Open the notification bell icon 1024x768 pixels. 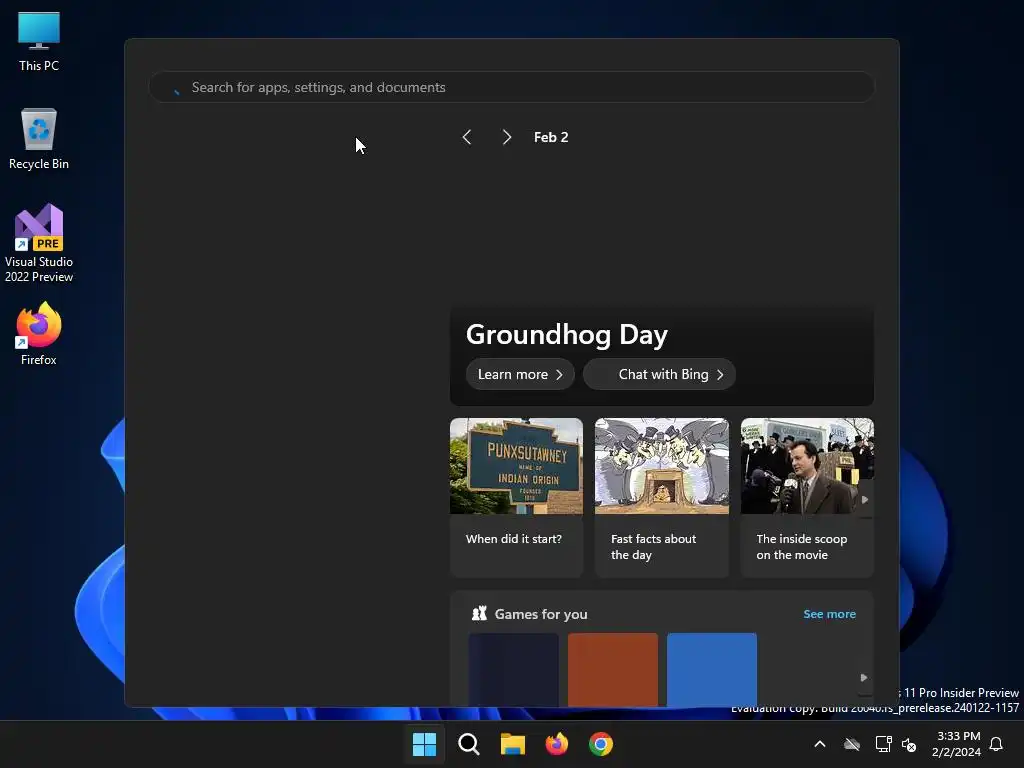click(x=996, y=744)
